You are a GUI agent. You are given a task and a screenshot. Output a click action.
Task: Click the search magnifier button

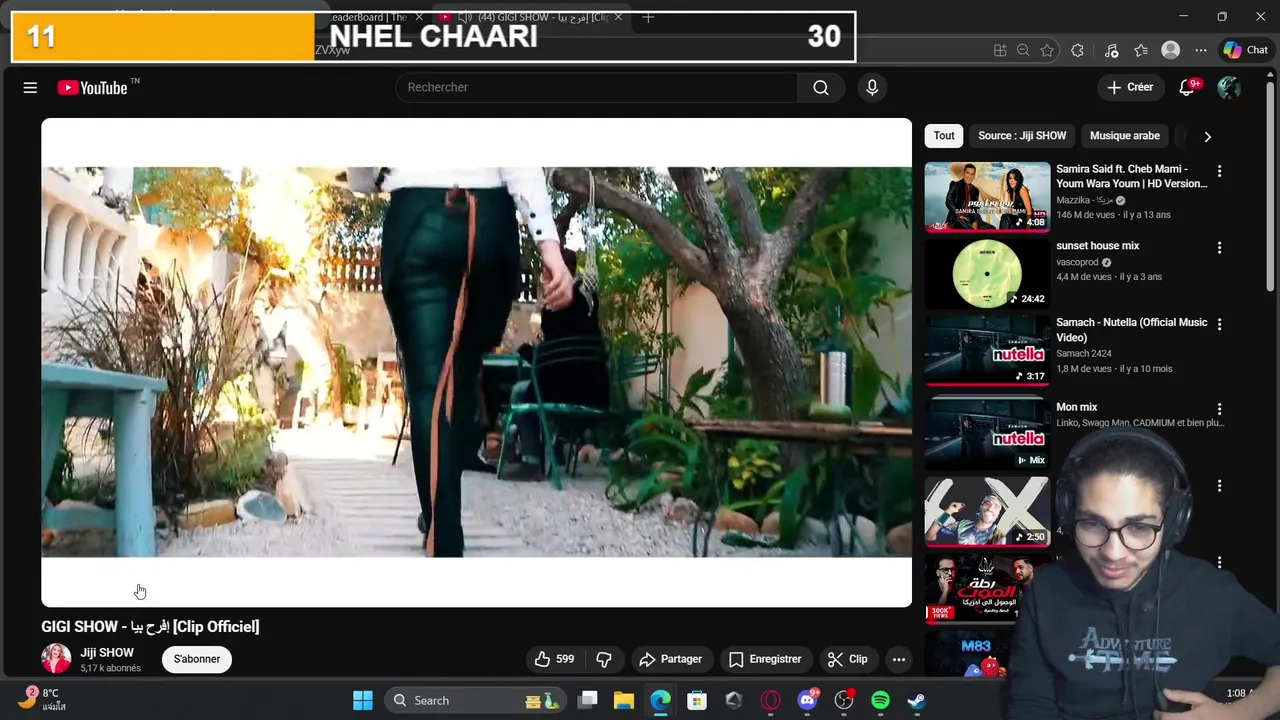point(821,88)
